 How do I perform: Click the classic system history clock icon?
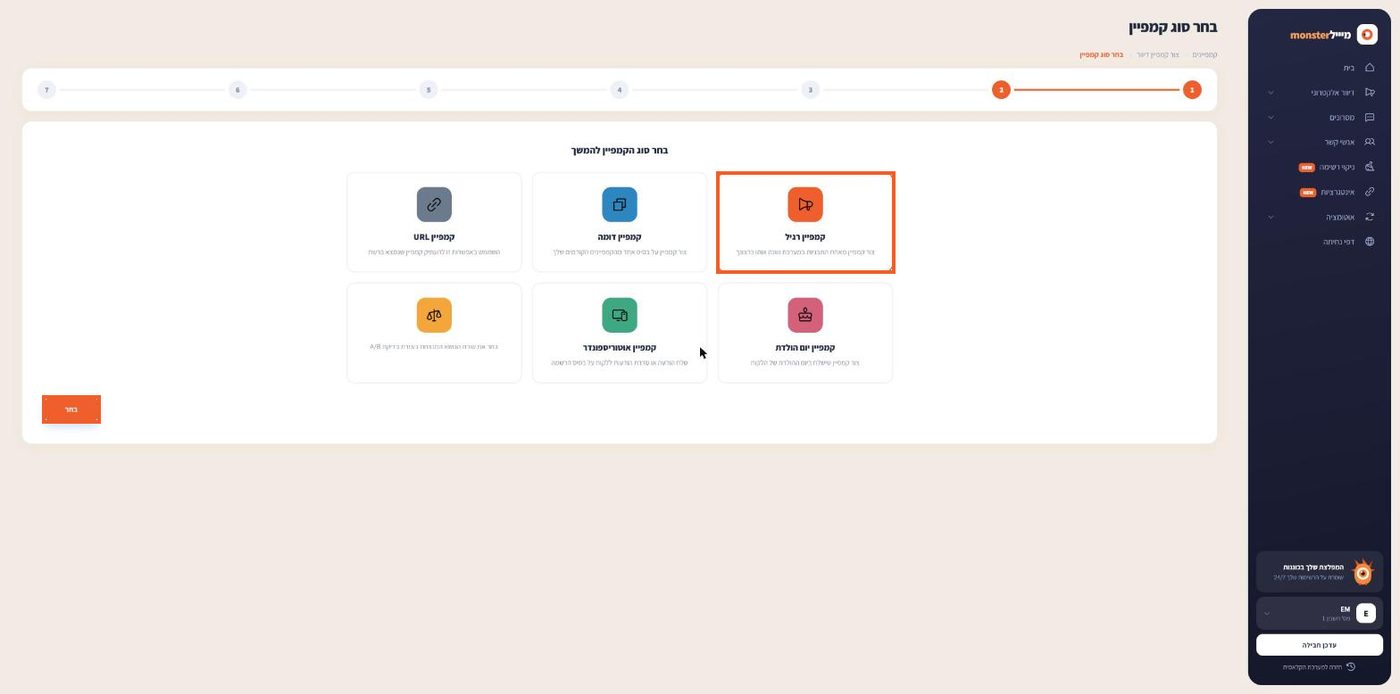point(1351,667)
